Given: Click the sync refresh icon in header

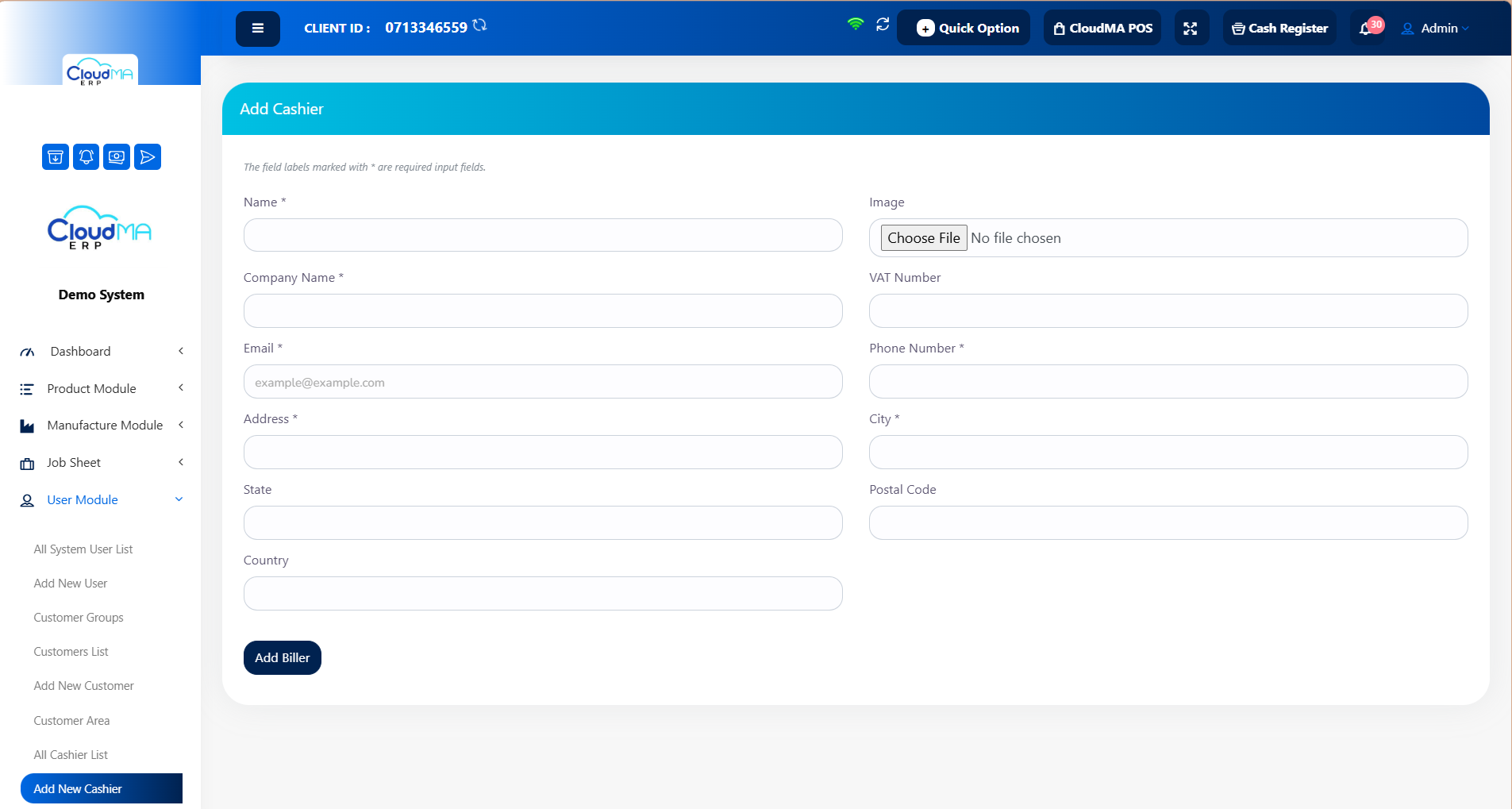Looking at the screenshot, I should pyautogui.click(x=883, y=25).
